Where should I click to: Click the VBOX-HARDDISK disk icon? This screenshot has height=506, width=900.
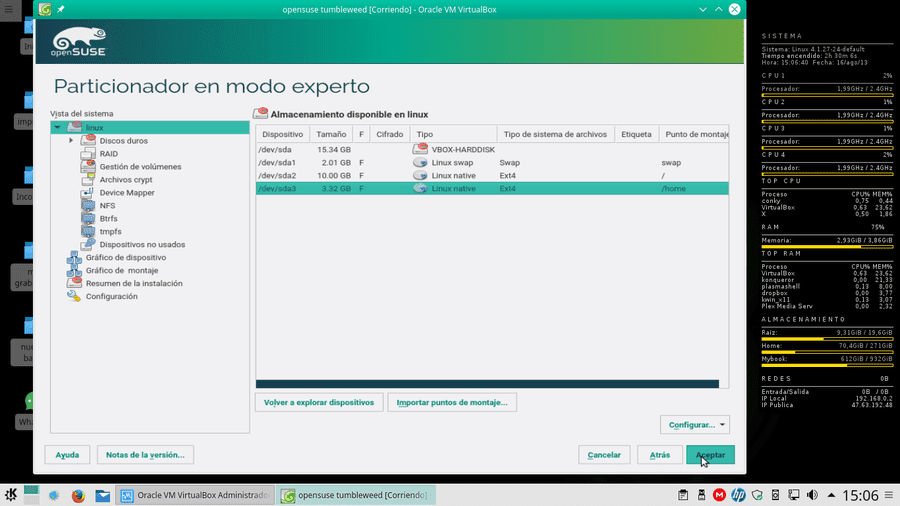[420, 149]
